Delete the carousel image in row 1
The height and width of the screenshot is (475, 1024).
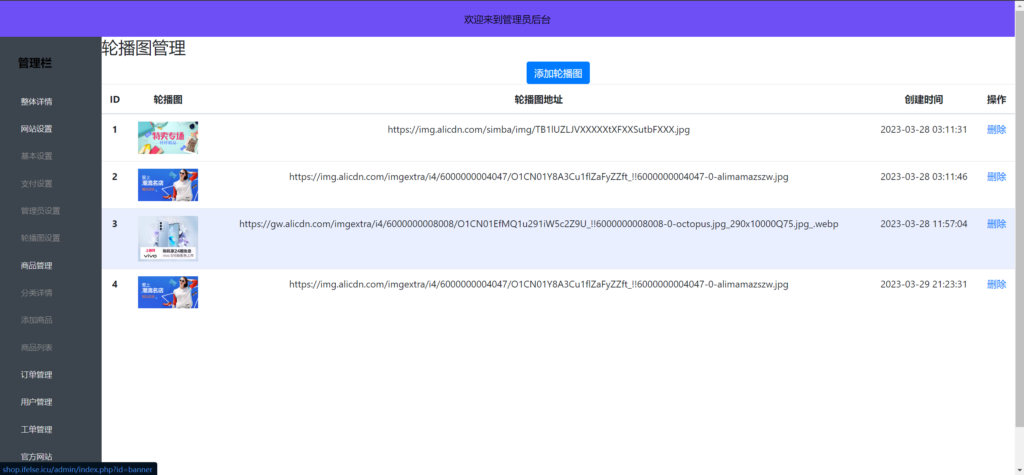coord(996,129)
